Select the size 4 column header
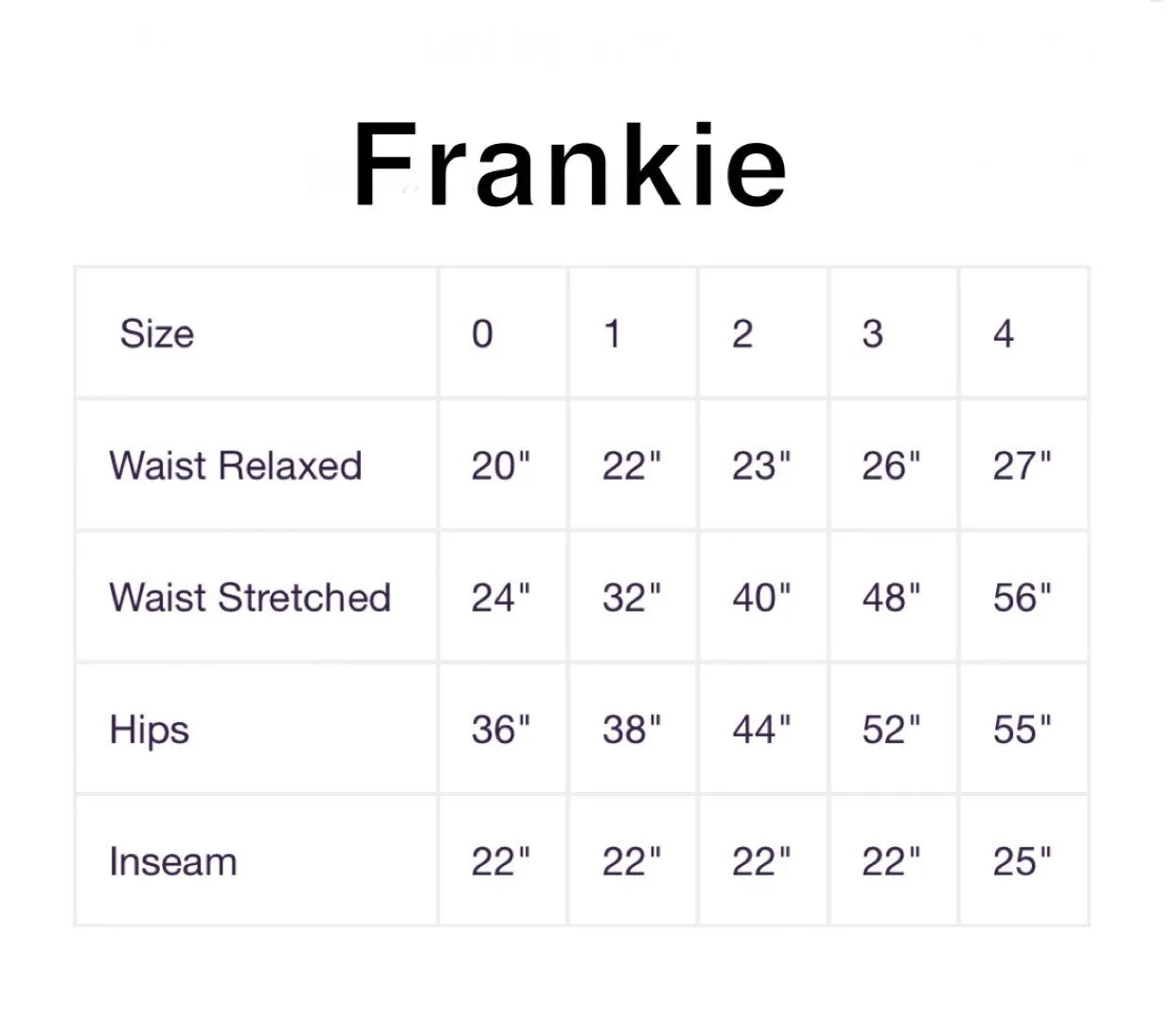 [1003, 333]
